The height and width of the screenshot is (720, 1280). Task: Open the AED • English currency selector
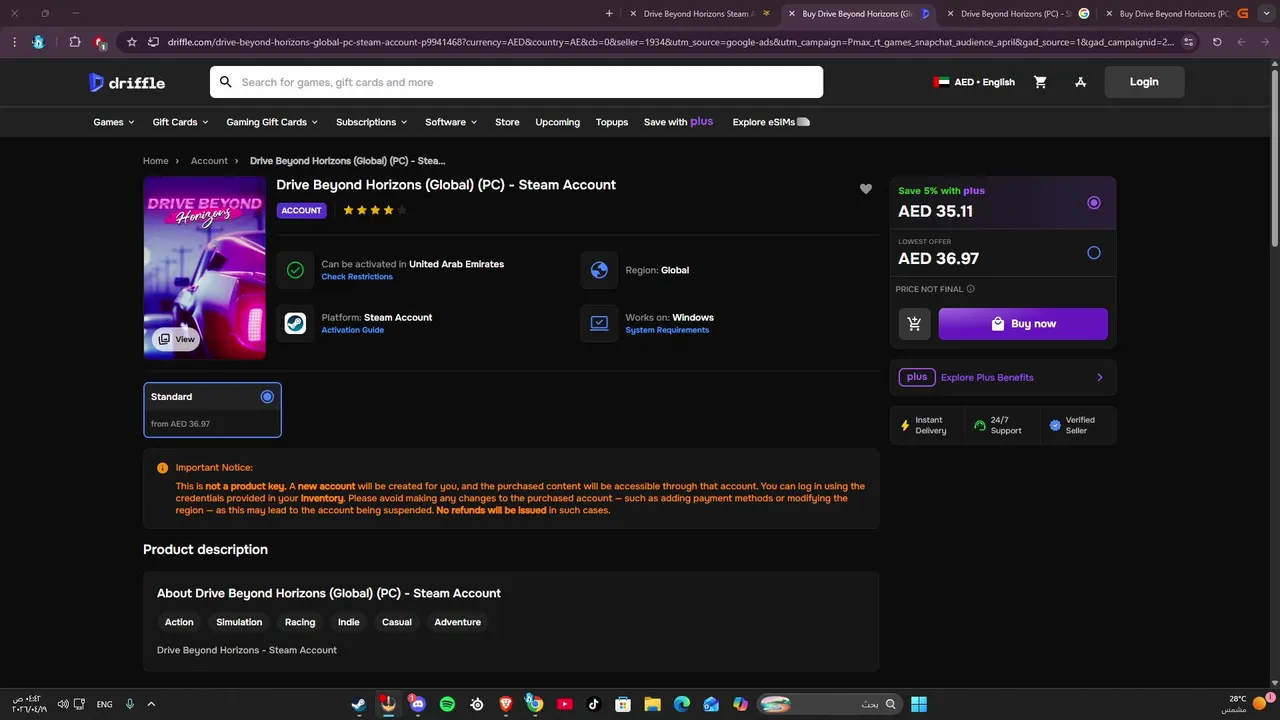coord(974,82)
